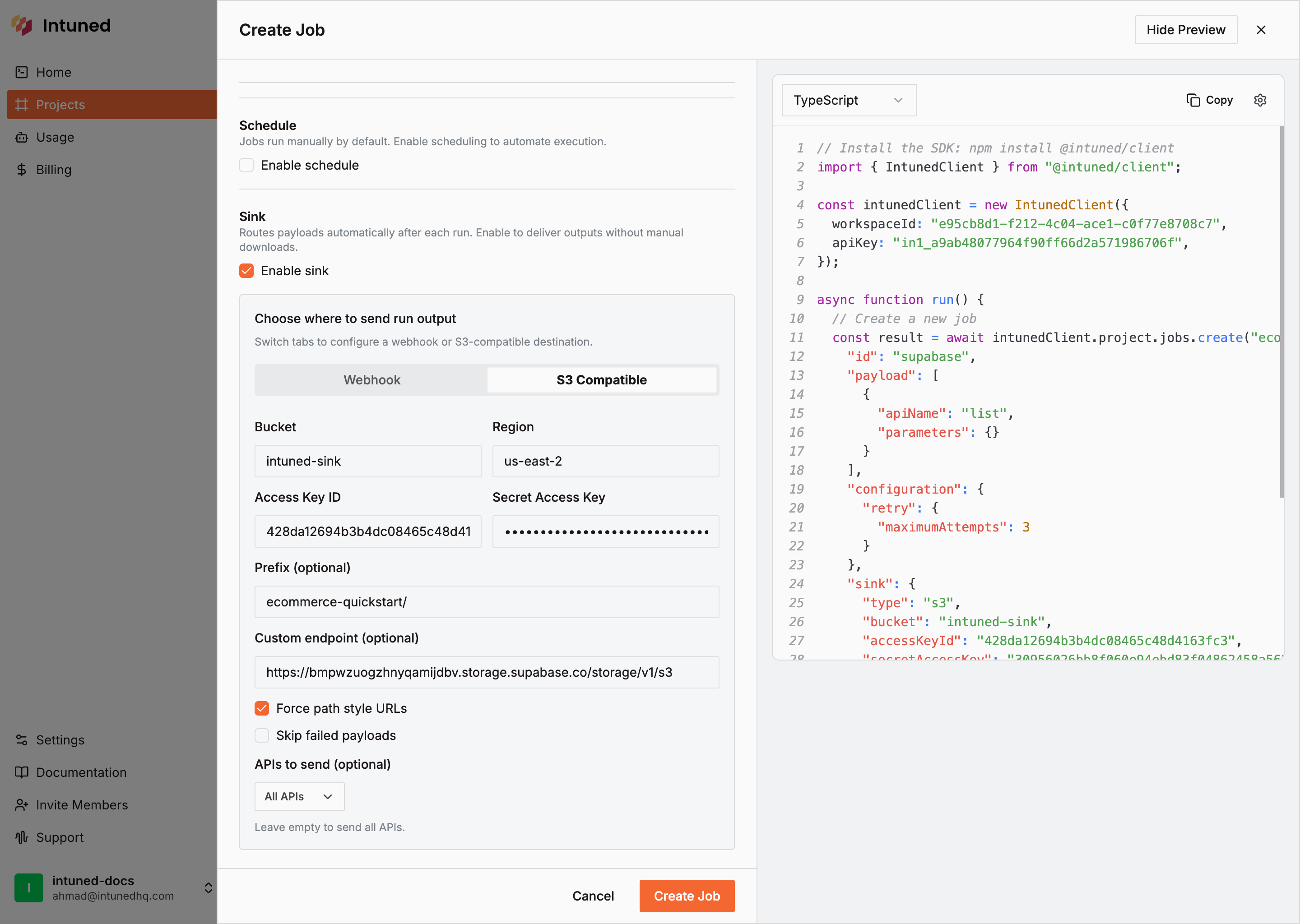The image size is (1300, 924).
Task: Click the code preview vertical scrollbar
Action: pos(1282,312)
